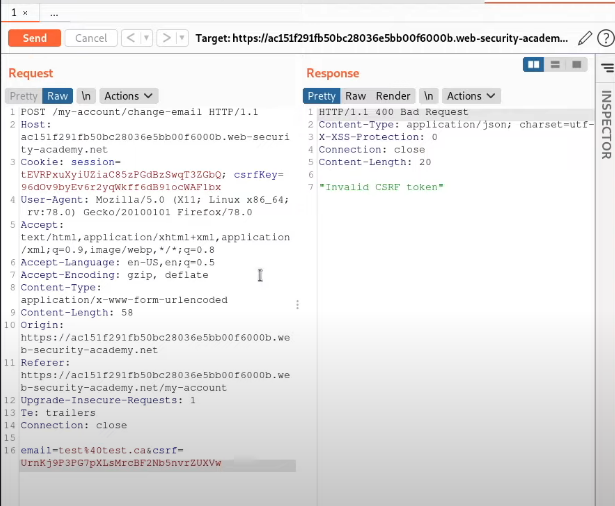Screen dimensions: 615x506
Task: Click the Accept-Encoding header line
Action: tap(115, 275)
